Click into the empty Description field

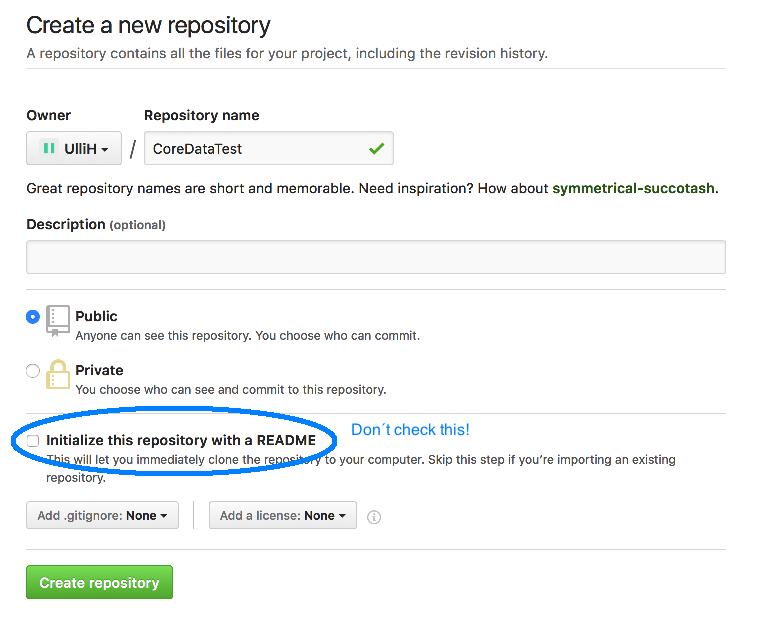tap(375, 257)
